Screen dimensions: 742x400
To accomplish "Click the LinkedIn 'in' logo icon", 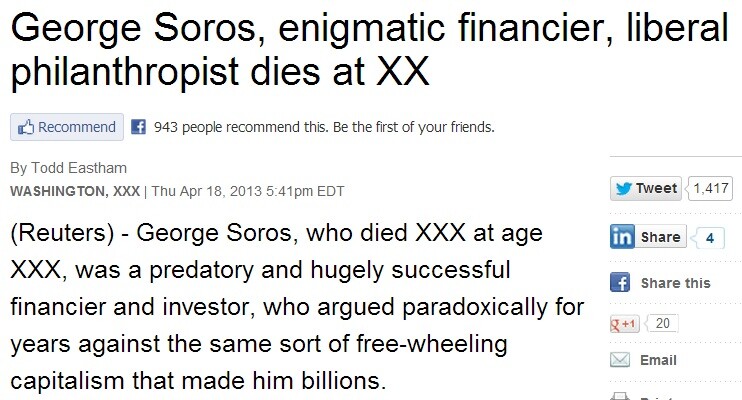I will tap(622, 236).
